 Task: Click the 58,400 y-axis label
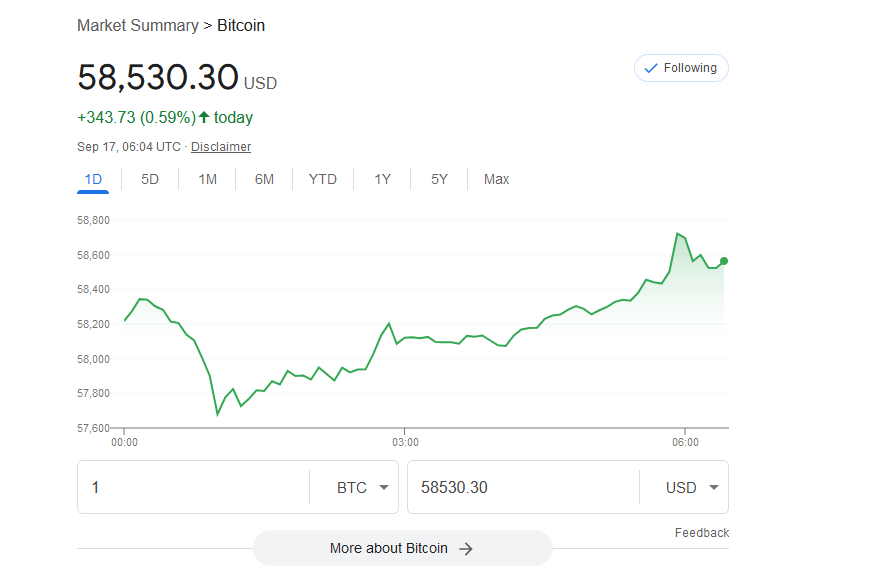[93, 290]
